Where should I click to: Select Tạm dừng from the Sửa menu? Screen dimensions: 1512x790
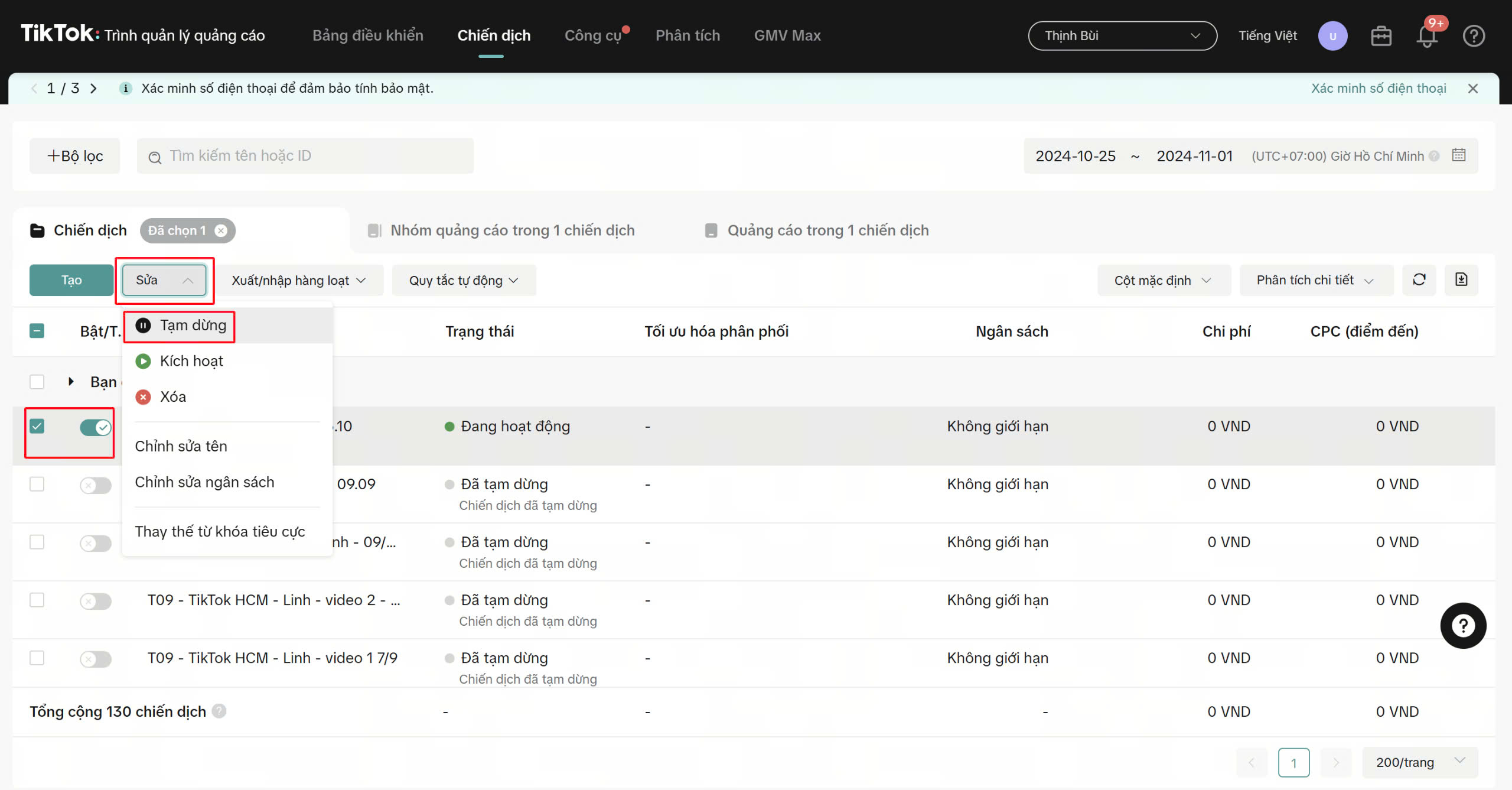[x=227, y=326]
